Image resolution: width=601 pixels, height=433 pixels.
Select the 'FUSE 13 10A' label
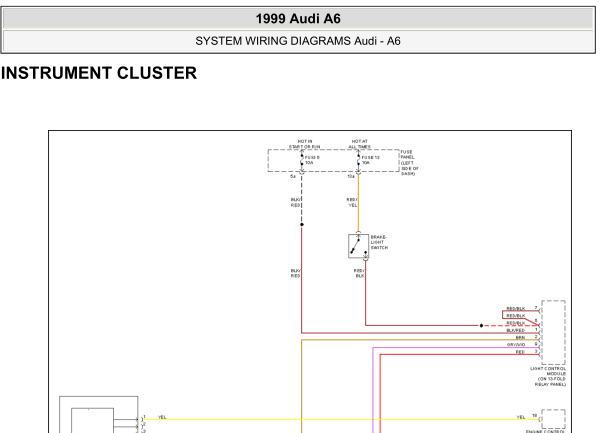370,160
